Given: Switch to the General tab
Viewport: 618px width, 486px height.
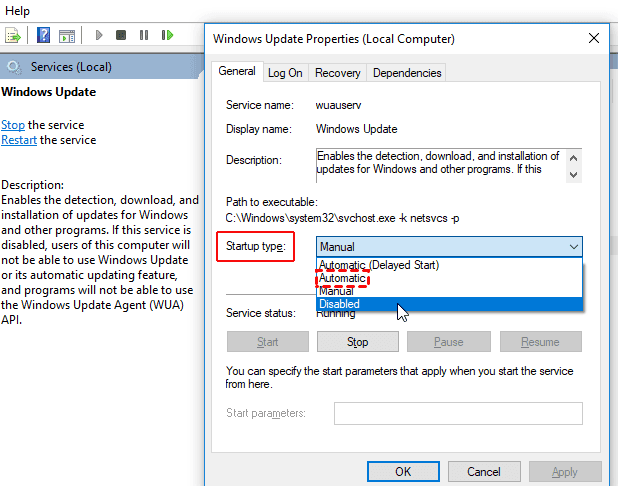Looking at the screenshot, I should (237, 71).
